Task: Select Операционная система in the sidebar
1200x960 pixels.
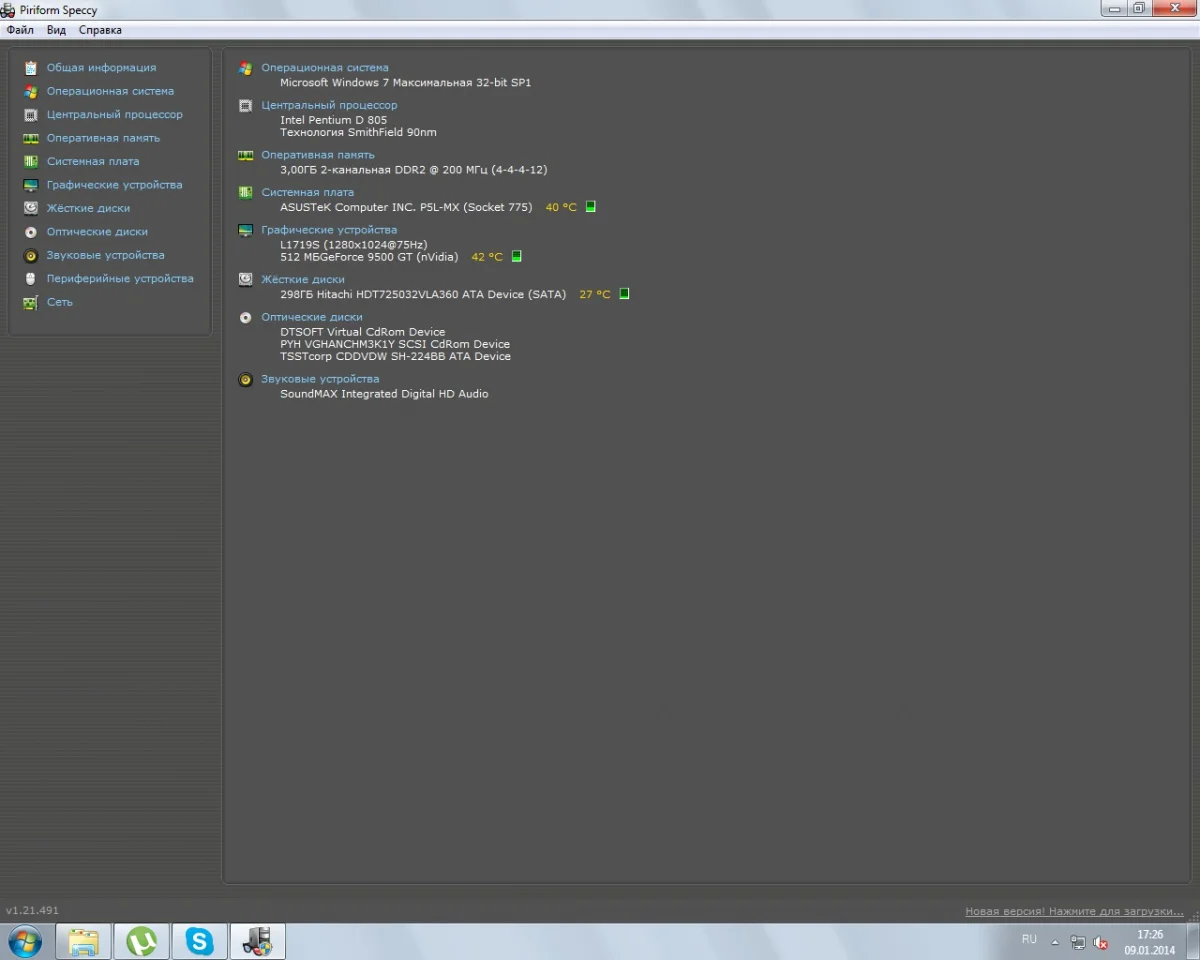Action: click(110, 91)
